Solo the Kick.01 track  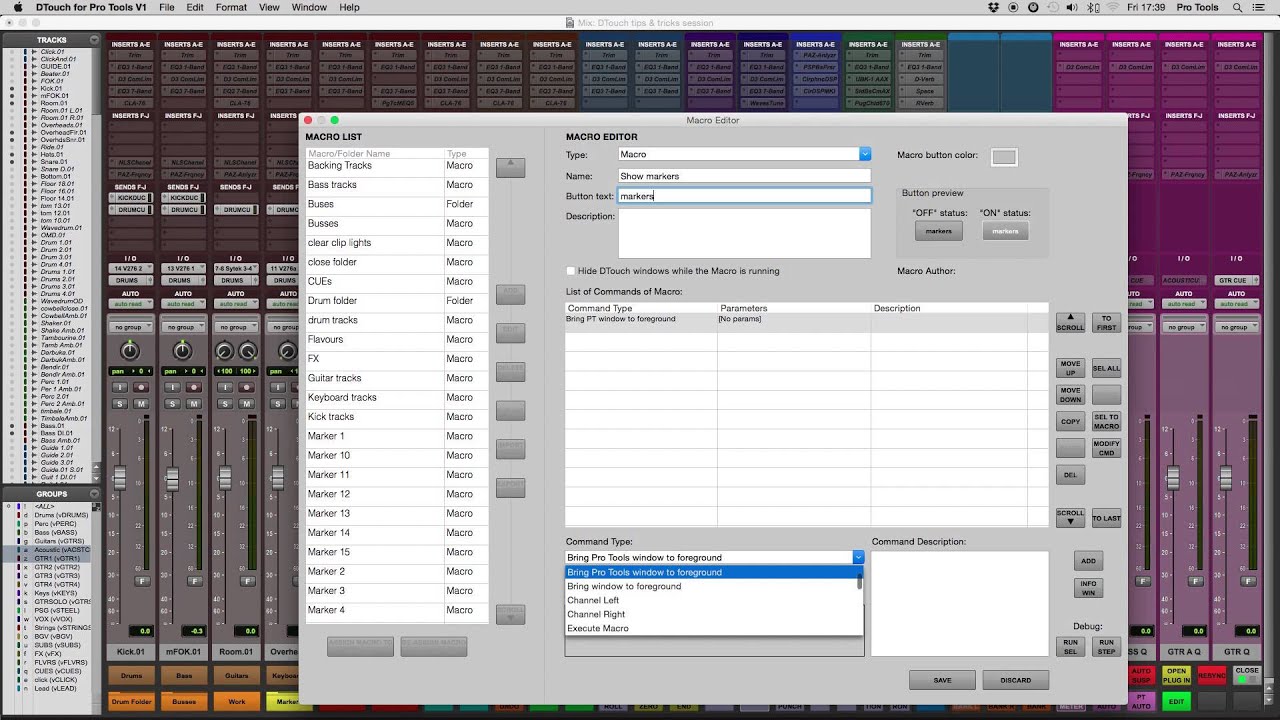pos(120,403)
